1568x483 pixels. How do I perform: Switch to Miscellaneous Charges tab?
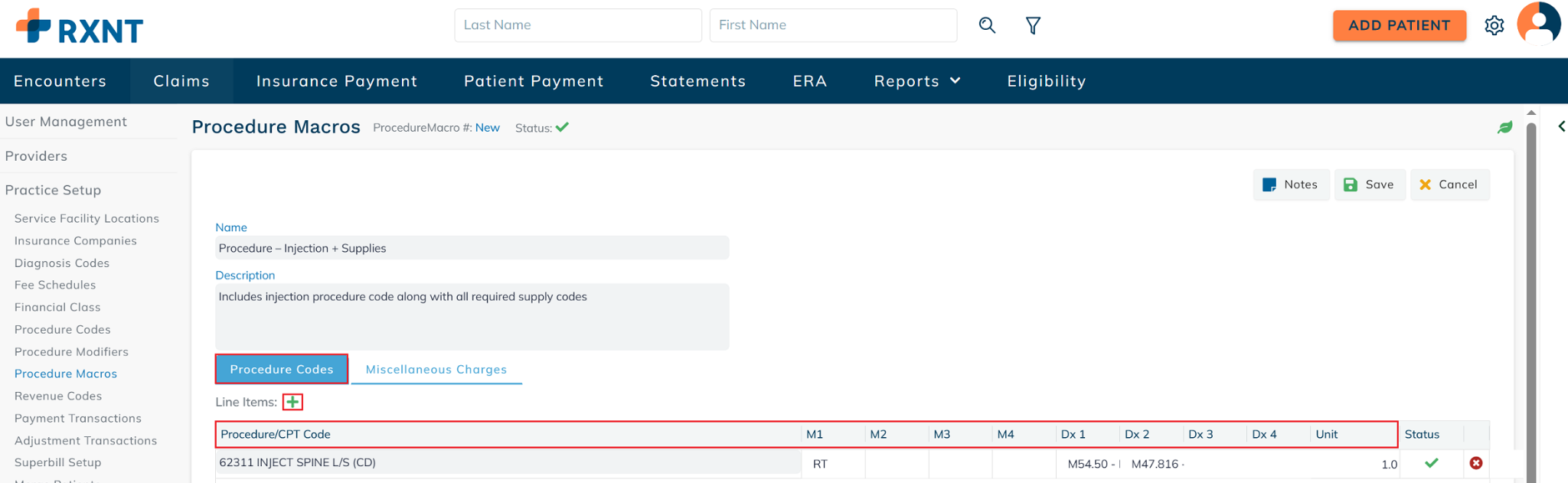pos(436,370)
